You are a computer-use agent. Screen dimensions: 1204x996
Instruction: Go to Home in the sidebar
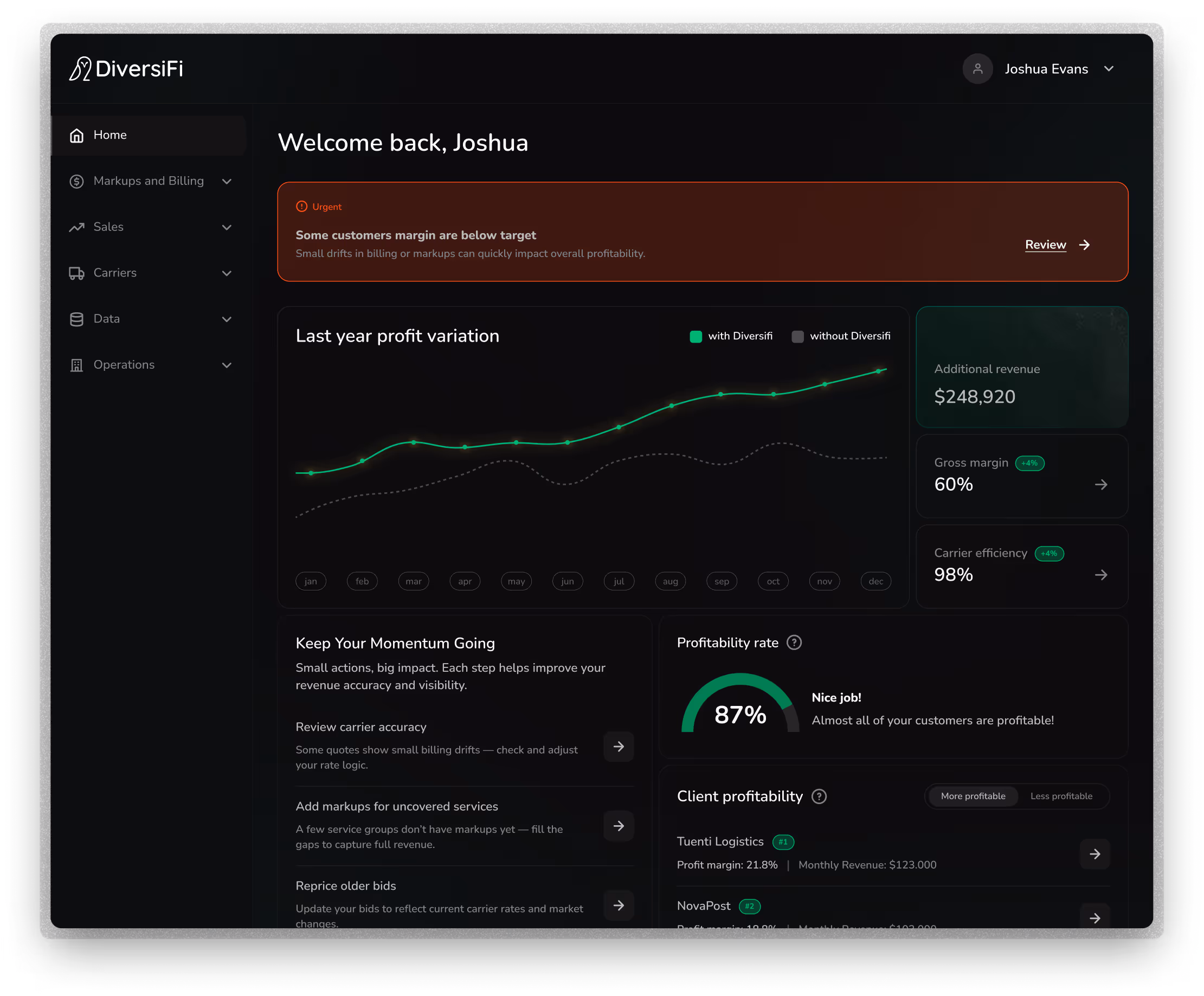pyautogui.click(x=110, y=135)
